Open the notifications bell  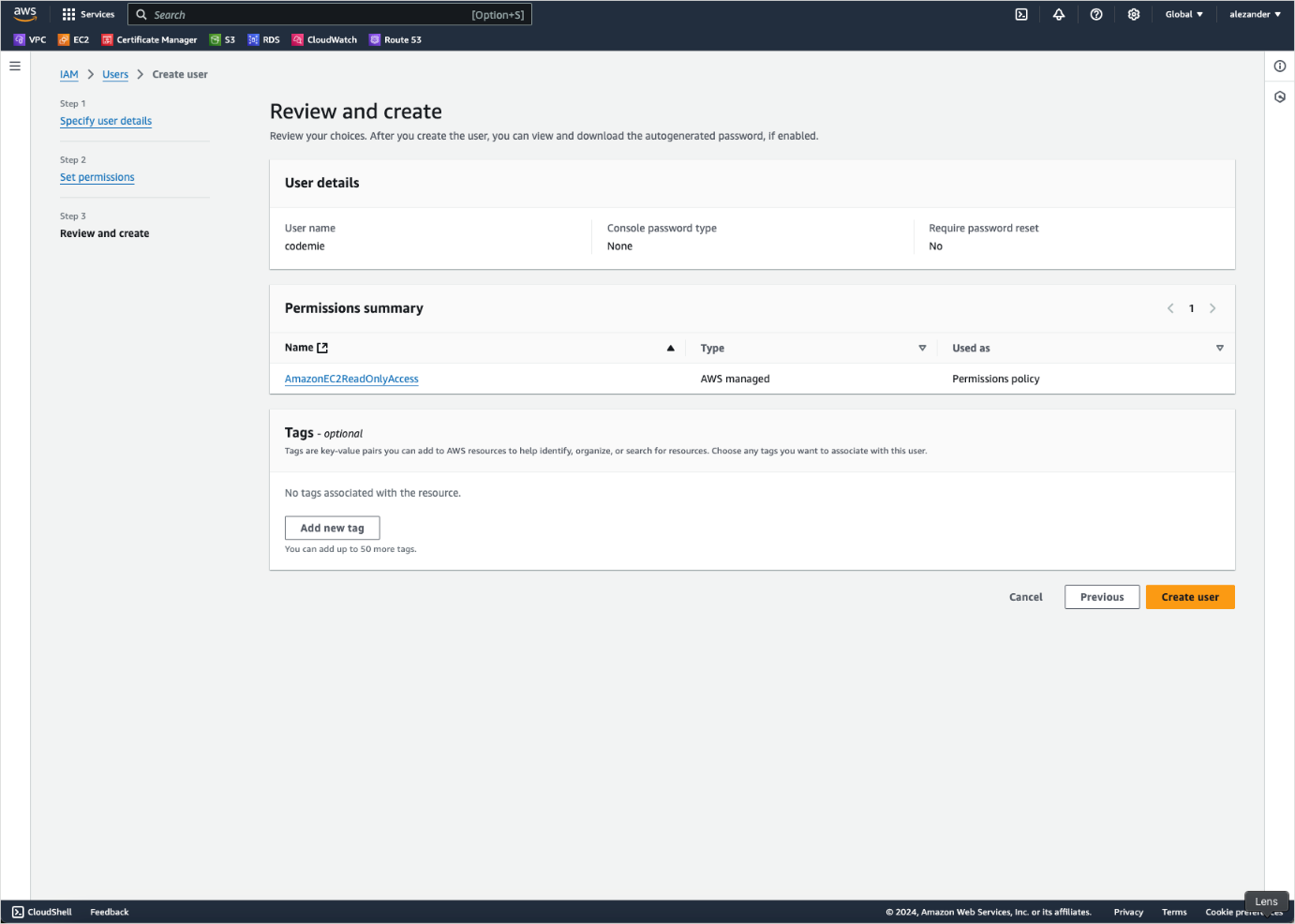point(1059,14)
